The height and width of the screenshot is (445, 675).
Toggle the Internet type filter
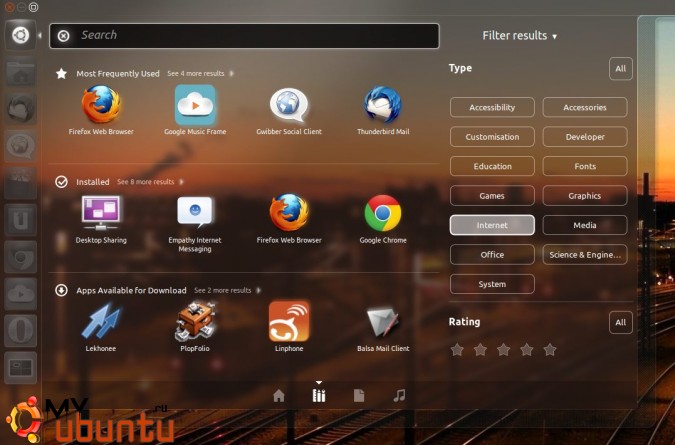(492, 225)
